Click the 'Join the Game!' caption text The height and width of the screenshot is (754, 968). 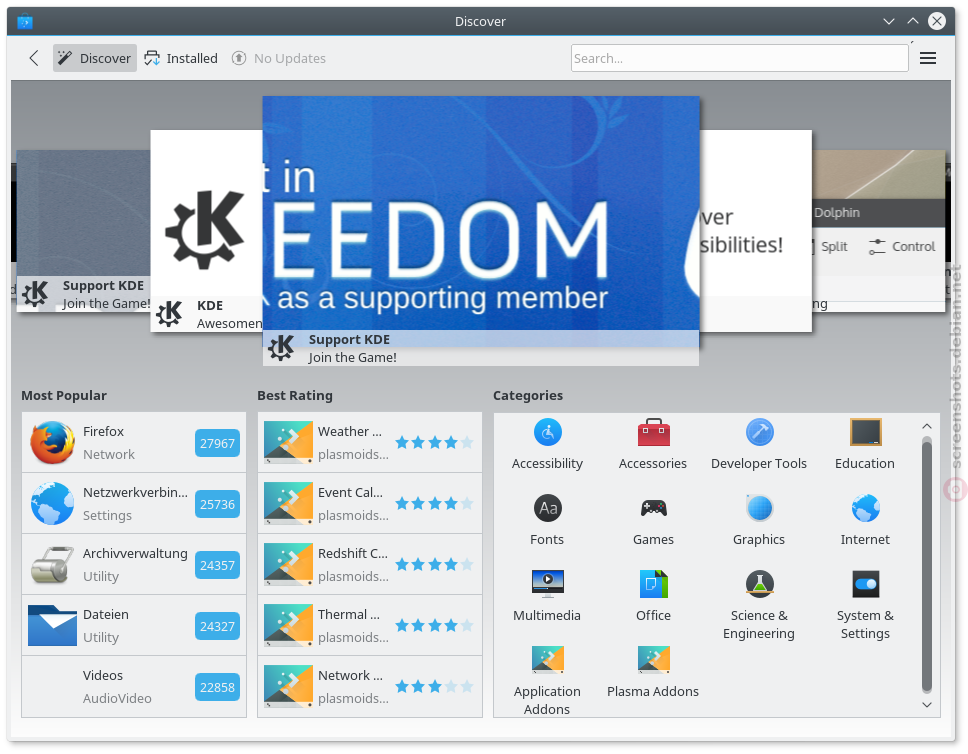coord(353,358)
